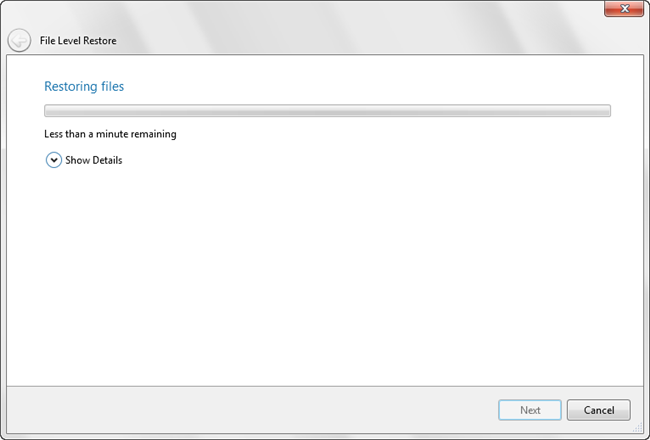
Task: Select the Restoring files heading
Action: [x=84, y=87]
